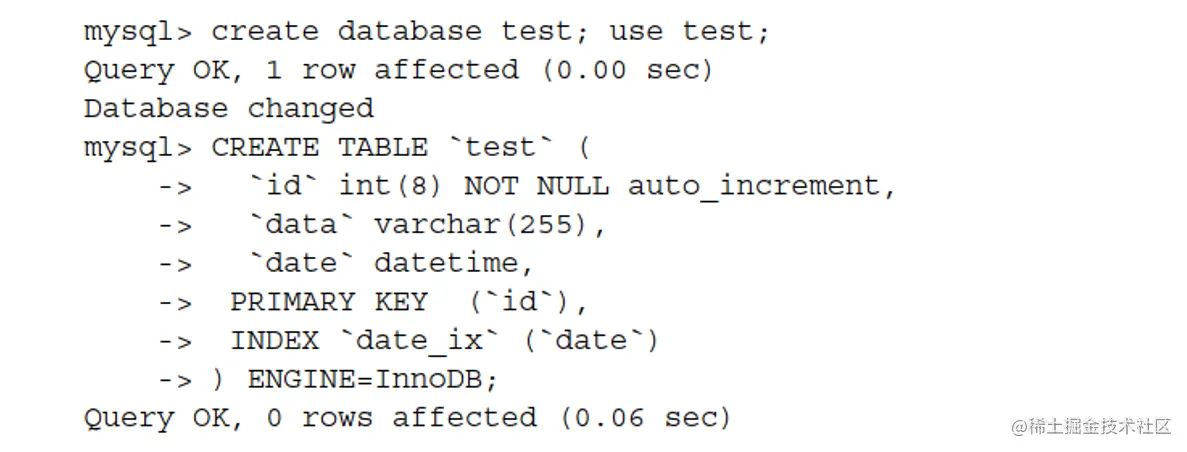Click the `date_ix` index name
1187x452 pixels.
tap(419, 341)
